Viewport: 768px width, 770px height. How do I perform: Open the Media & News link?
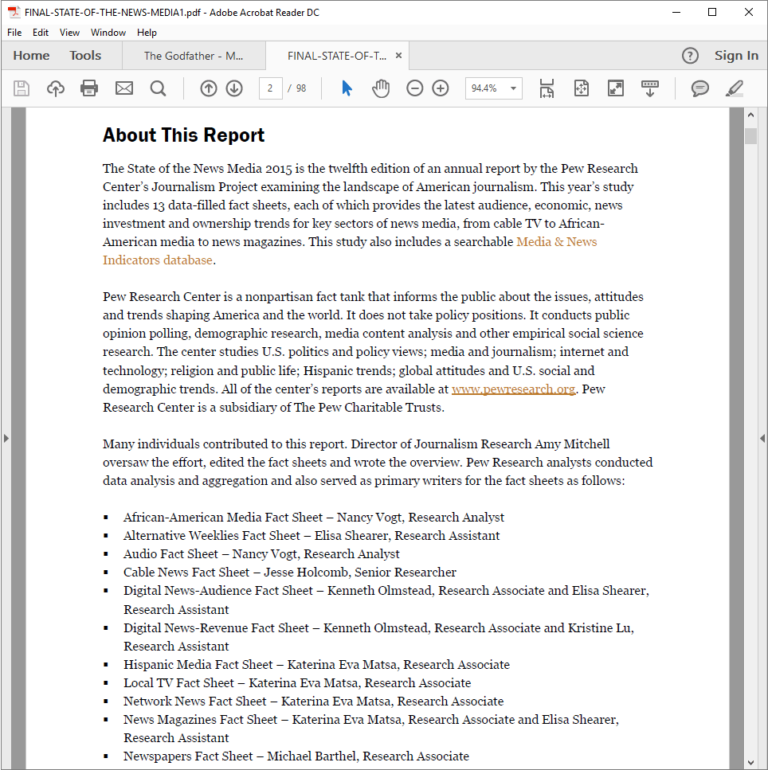556,242
